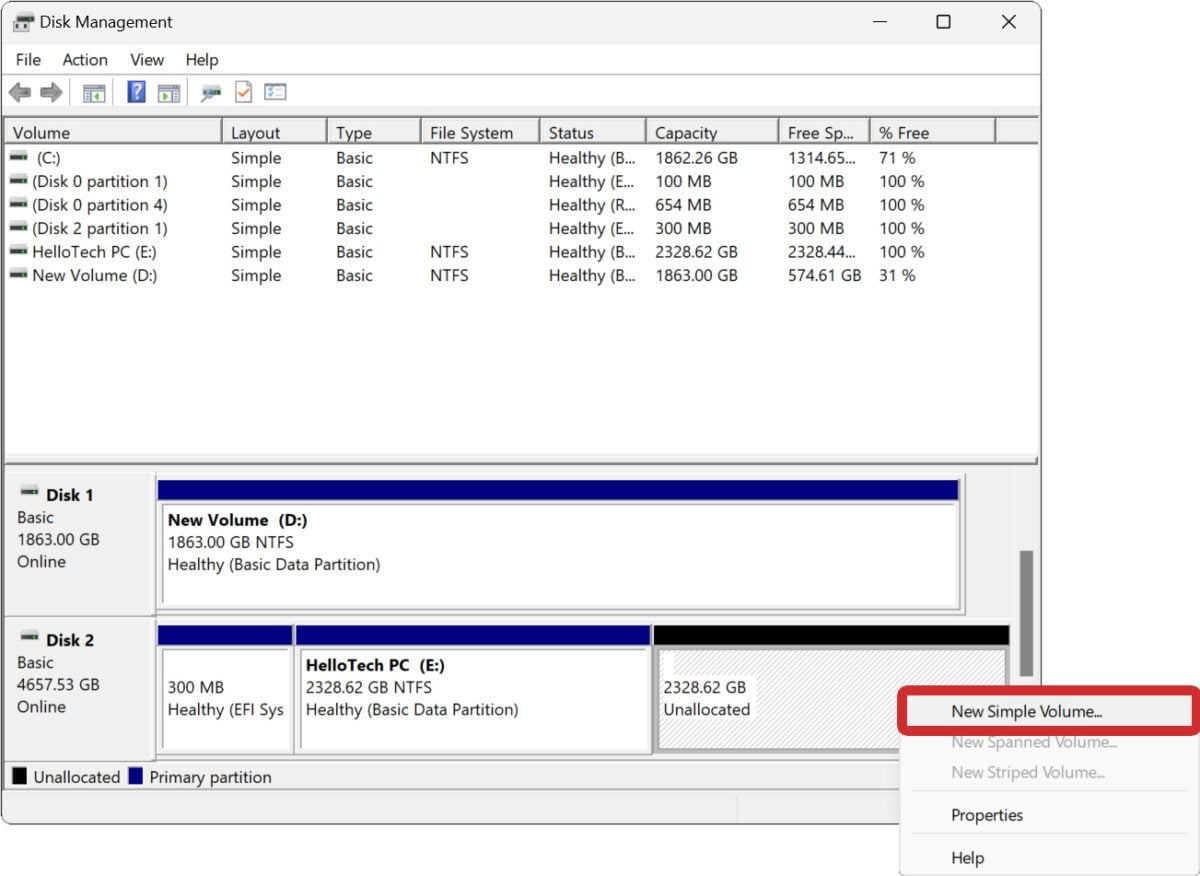Click Help in the context menu
Viewport: 1200px width, 876px height.
coord(967,858)
